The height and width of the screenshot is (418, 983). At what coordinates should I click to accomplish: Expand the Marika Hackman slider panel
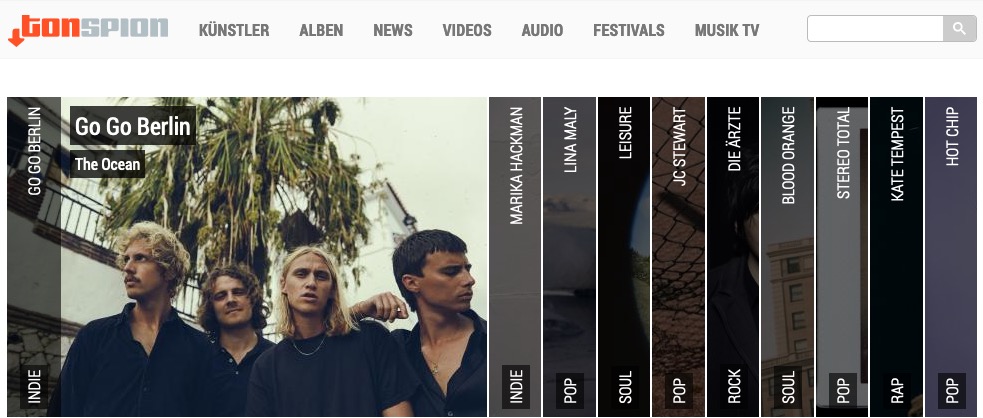tap(515, 257)
